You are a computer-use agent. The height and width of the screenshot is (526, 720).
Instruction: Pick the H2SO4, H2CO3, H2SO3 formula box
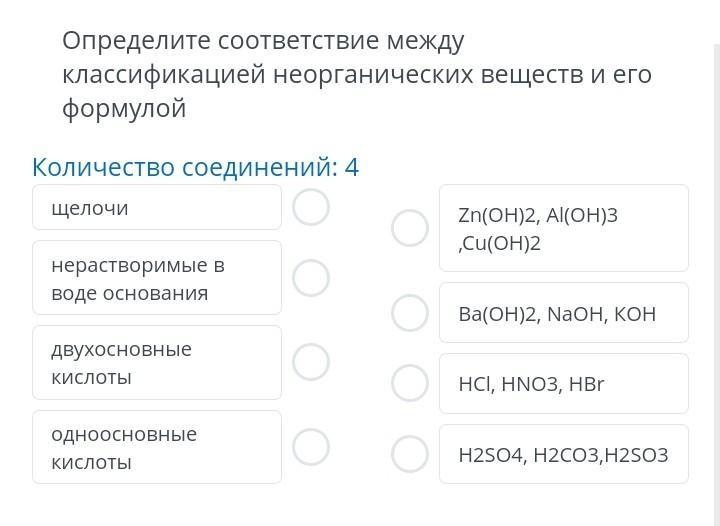[563, 454]
